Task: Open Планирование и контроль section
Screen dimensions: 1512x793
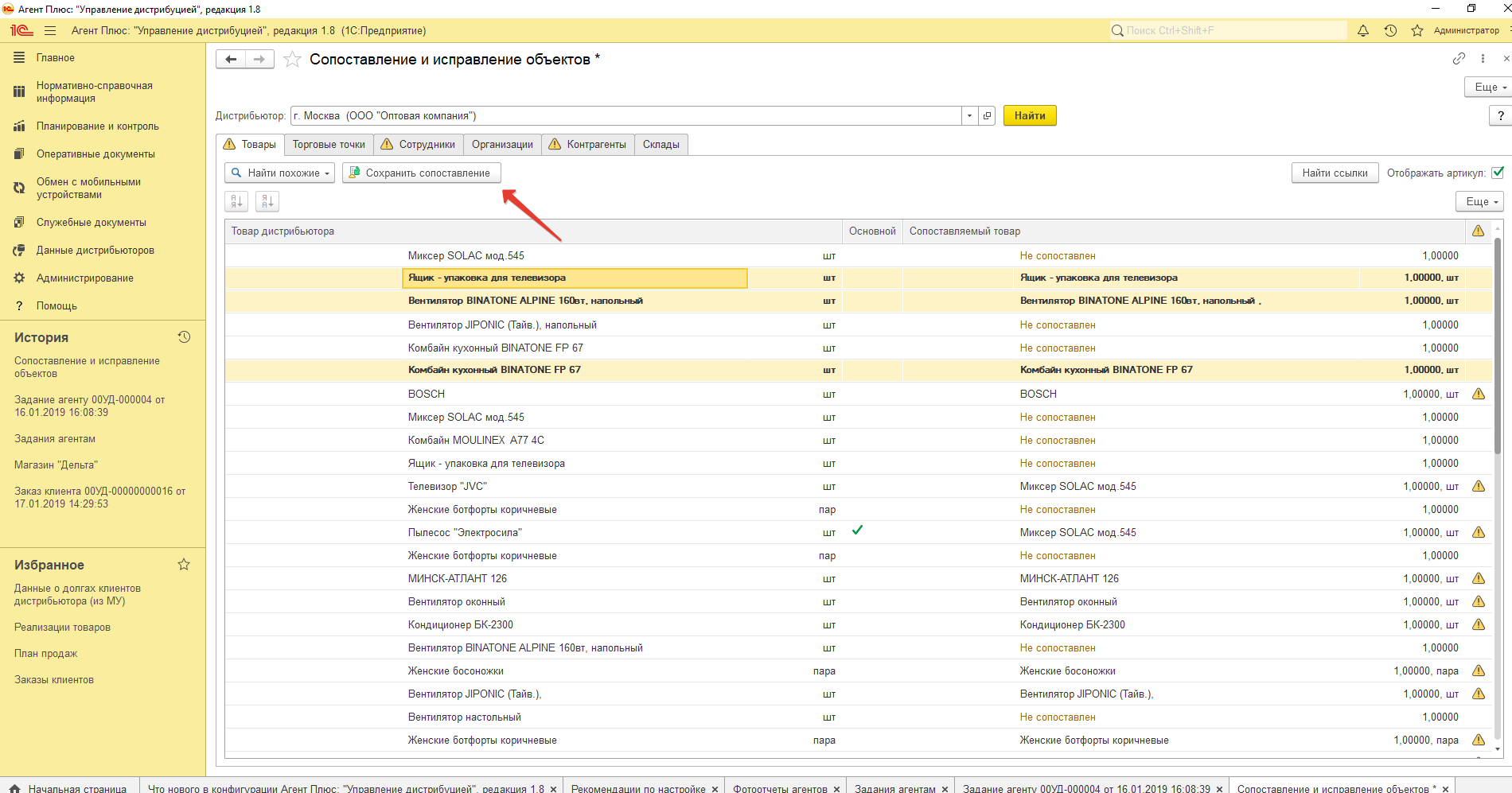Action: tap(97, 126)
